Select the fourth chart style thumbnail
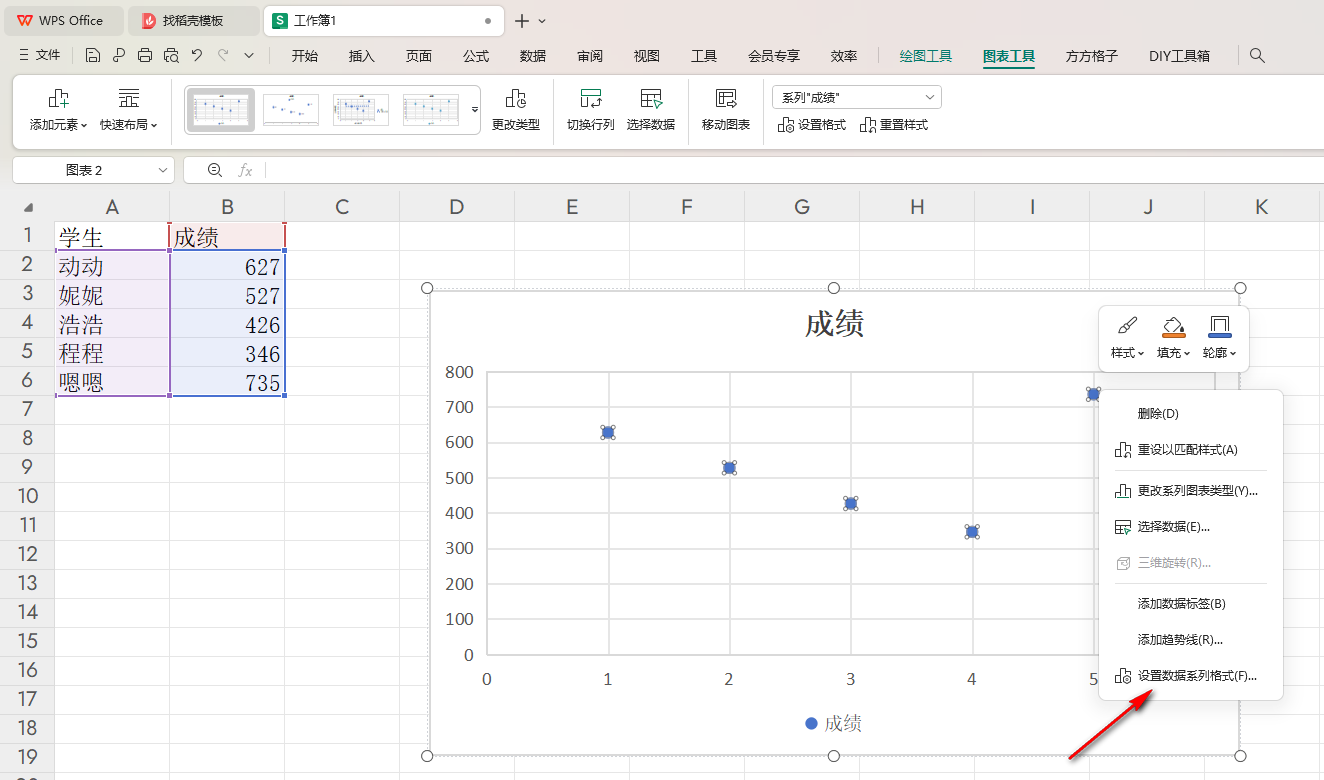This screenshot has height=780, width=1324. tap(431, 110)
